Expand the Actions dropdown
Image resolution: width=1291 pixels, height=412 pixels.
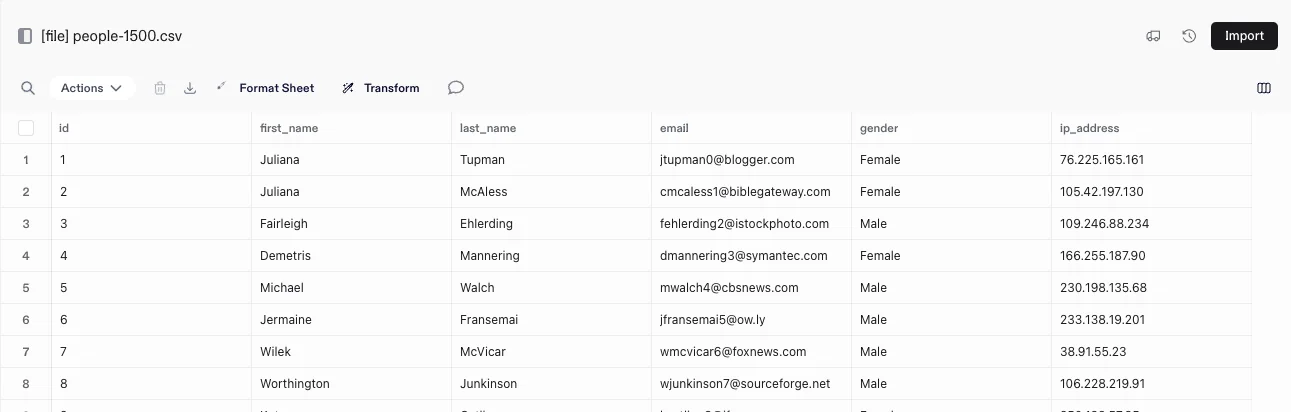click(x=92, y=88)
